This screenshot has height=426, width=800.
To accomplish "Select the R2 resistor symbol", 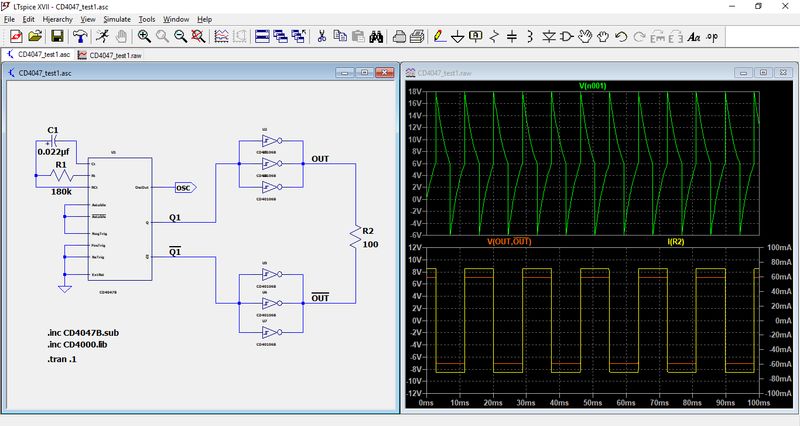I will click(x=355, y=238).
